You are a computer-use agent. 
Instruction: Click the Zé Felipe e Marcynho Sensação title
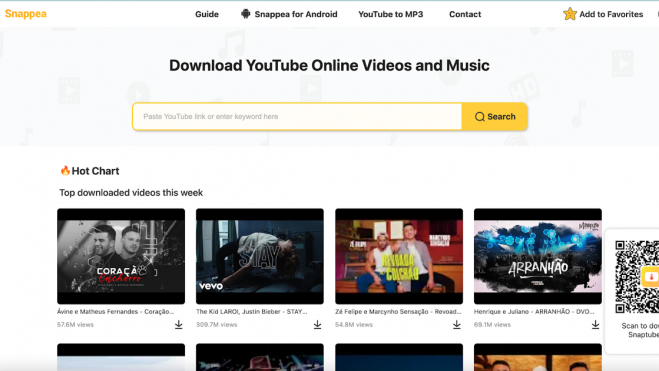(x=398, y=311)
